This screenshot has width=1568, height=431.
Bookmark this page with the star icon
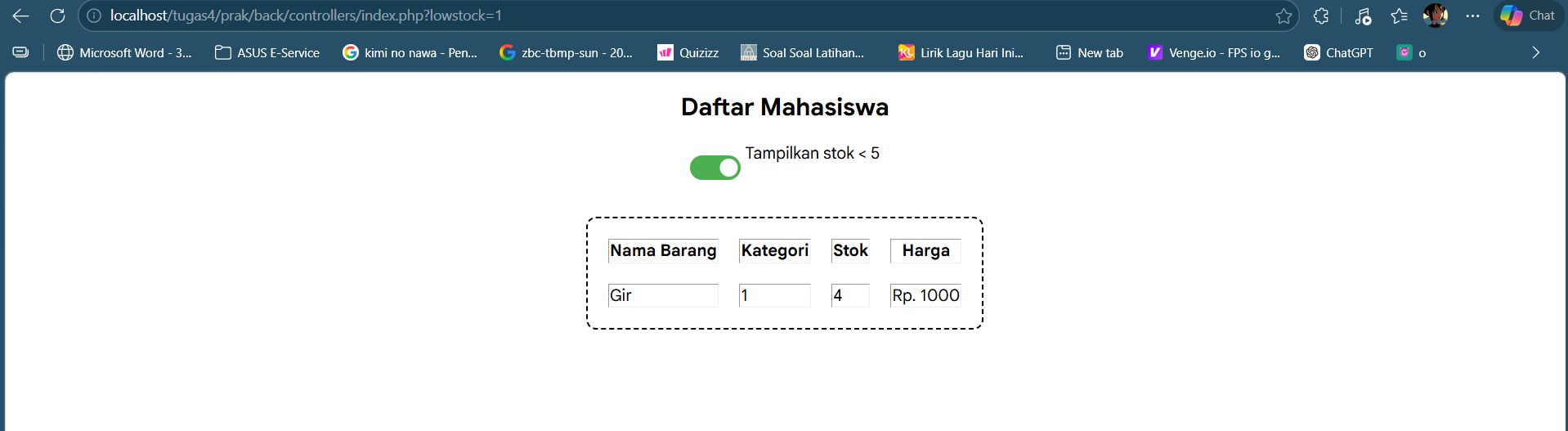[x=1284, y=16]
